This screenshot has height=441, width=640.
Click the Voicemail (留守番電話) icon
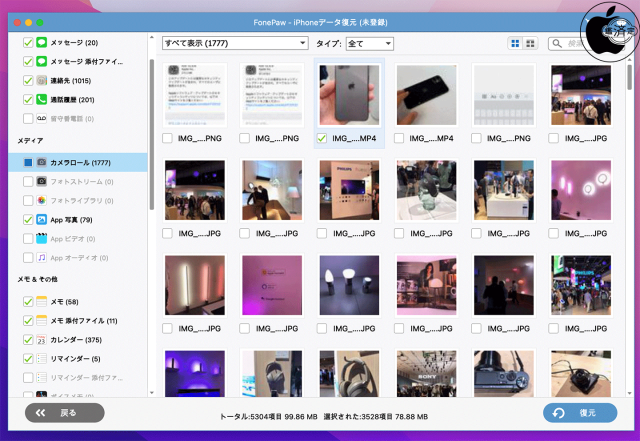click(x=41, y=118)
